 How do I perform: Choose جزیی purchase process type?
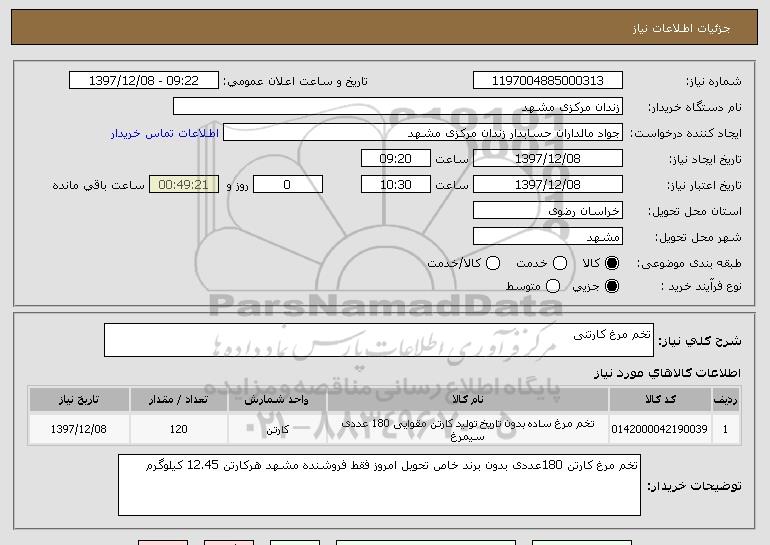coord(612,286)
